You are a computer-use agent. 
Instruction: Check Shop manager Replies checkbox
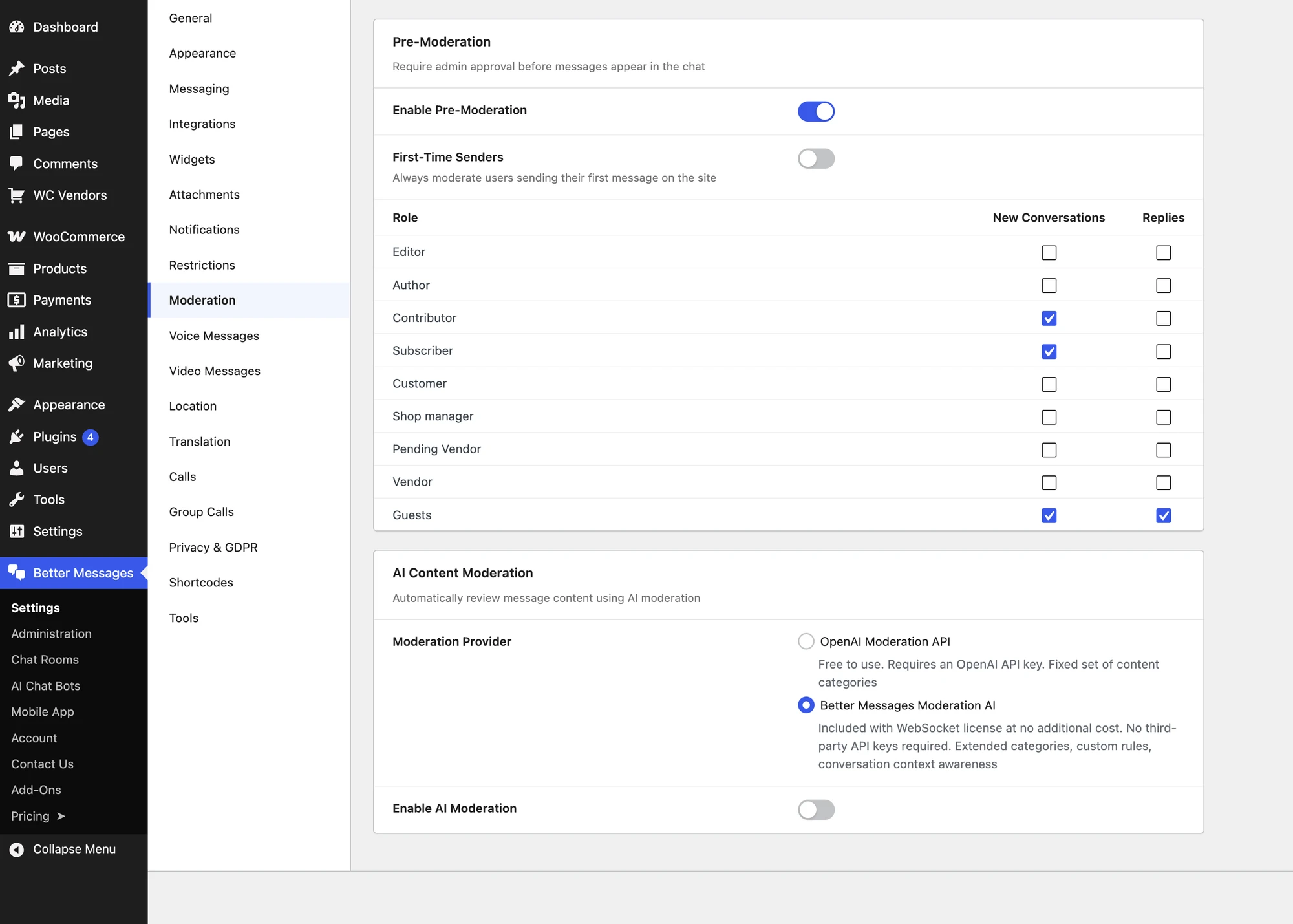pyautogui.click(x=1163, y=417)
